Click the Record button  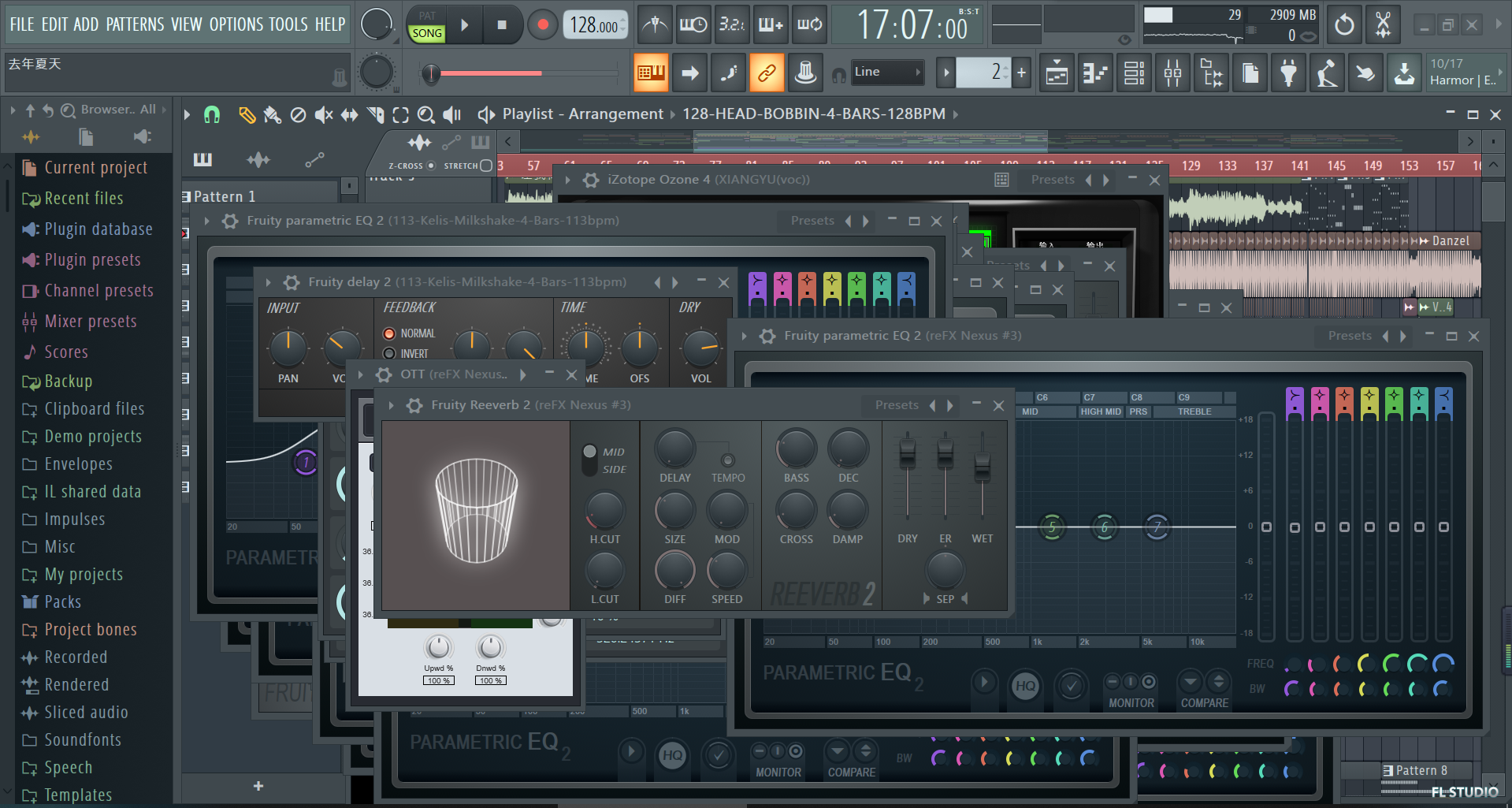(542, 25)
